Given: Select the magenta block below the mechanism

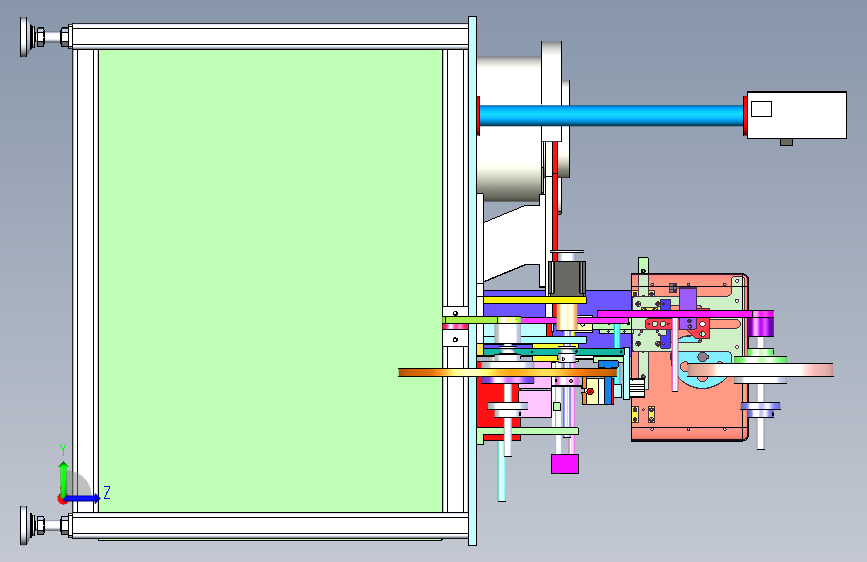Looking at the screenshot, I should (565, 464).
